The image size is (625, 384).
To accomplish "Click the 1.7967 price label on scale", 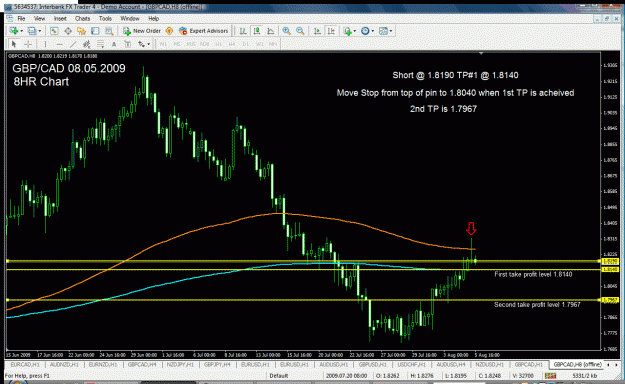I will (x=610, y=300).
